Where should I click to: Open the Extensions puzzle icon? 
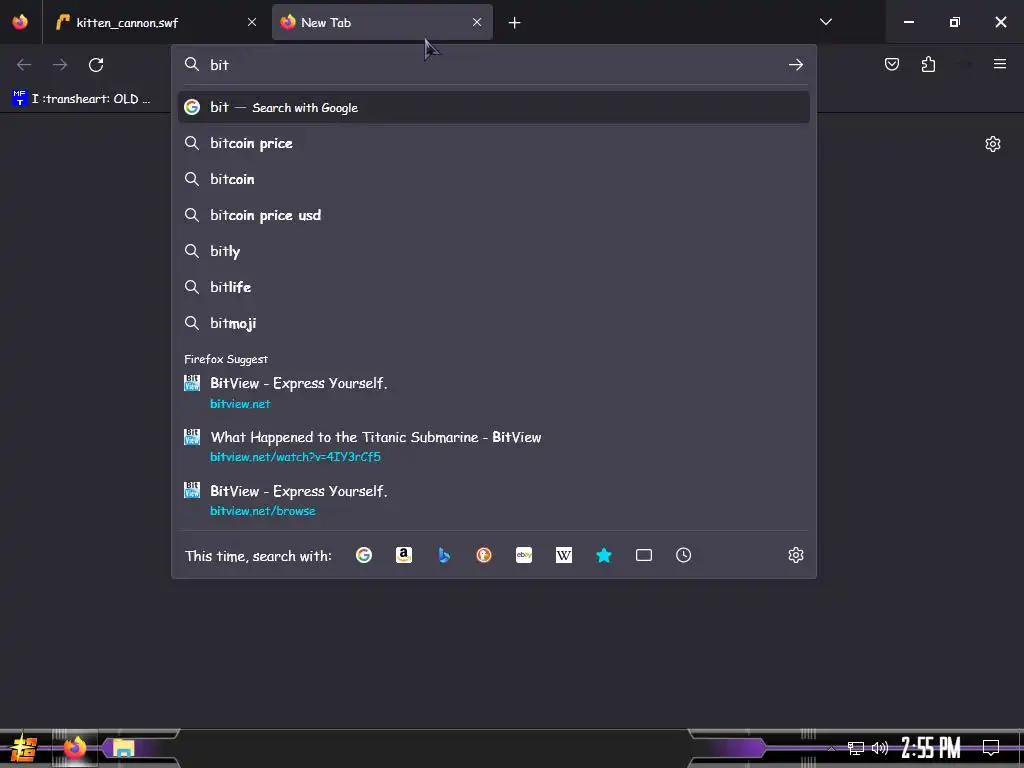[928, 64]
